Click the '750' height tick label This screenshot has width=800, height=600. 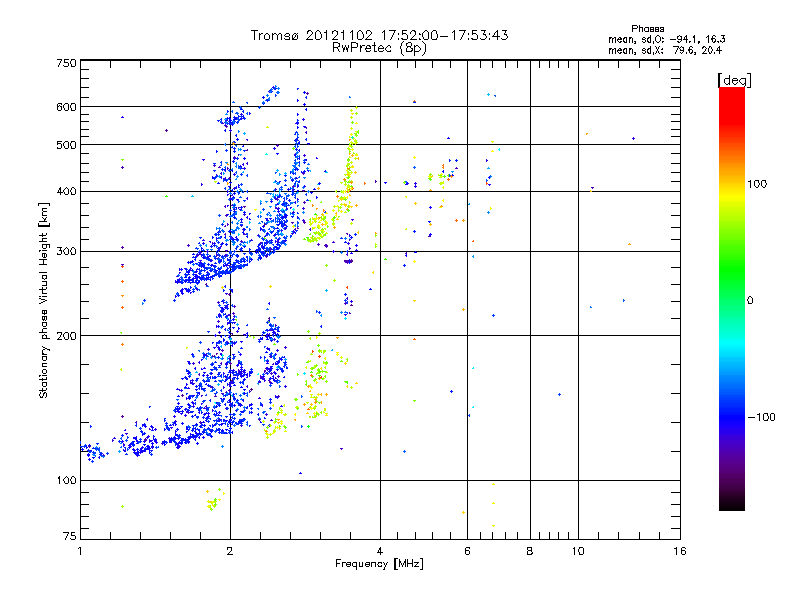coord(66,63)
